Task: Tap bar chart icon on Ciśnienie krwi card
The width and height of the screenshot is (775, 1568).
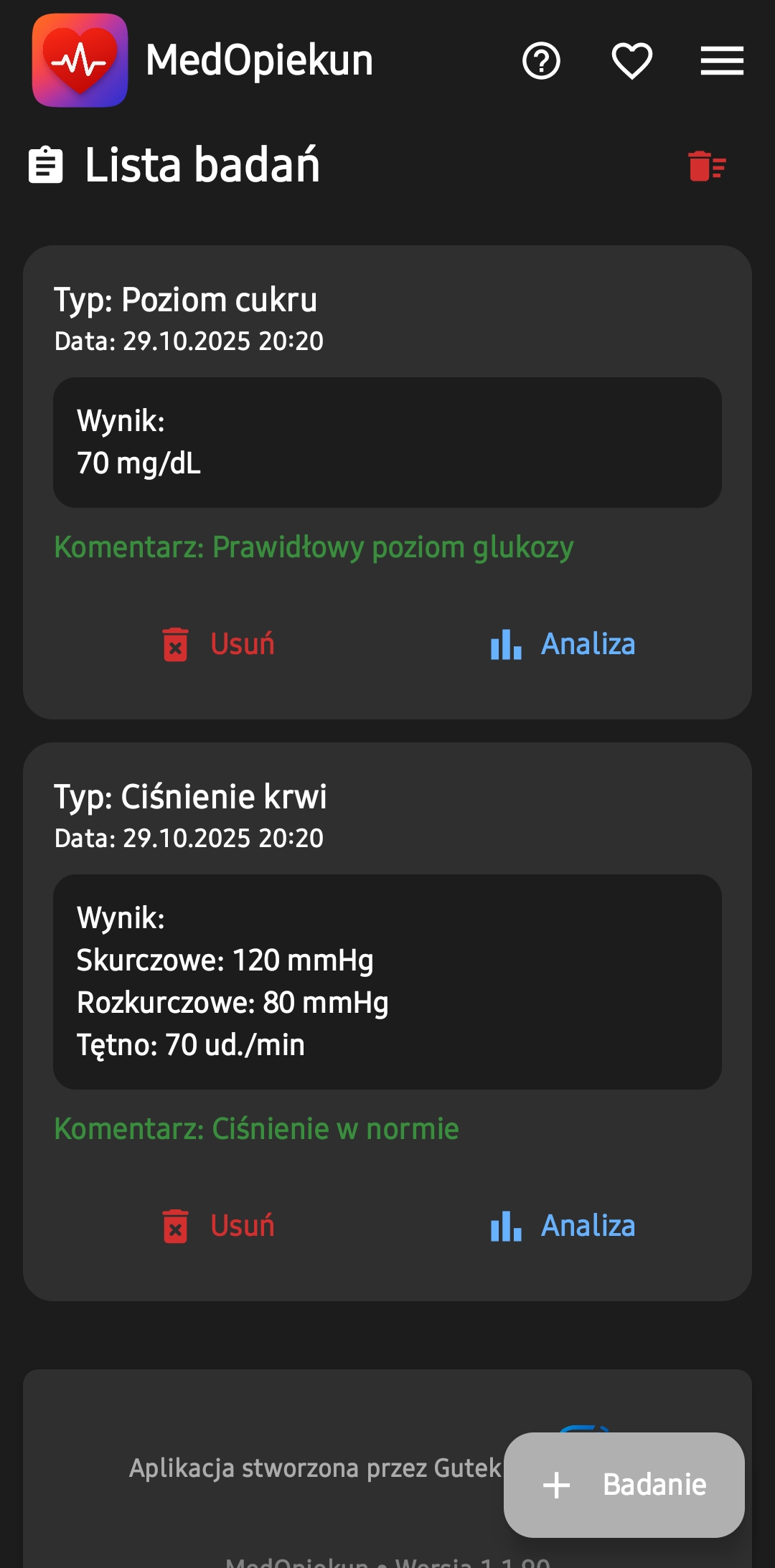Action: (506, 1226)
